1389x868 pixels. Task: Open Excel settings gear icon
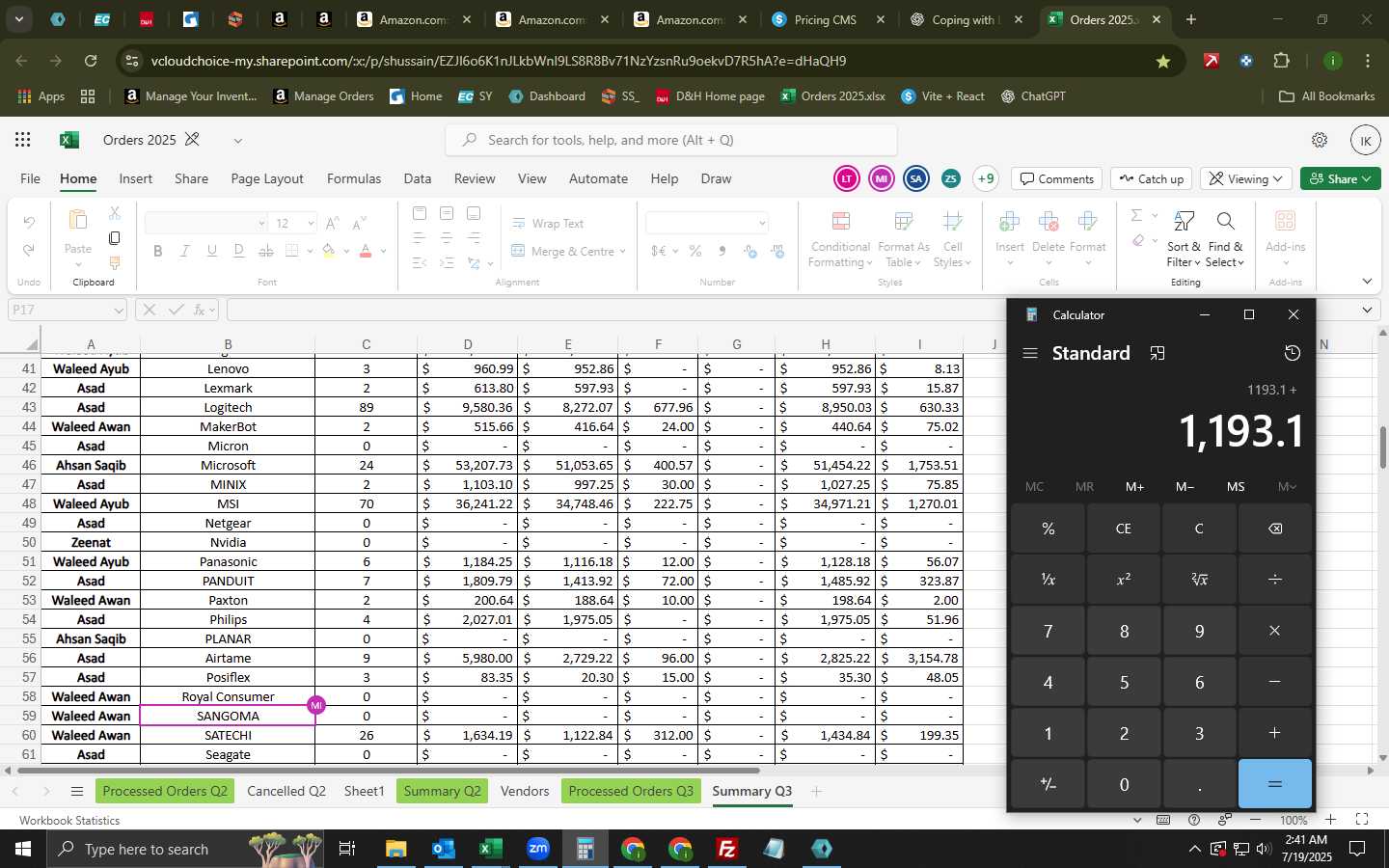point(1320,140)
